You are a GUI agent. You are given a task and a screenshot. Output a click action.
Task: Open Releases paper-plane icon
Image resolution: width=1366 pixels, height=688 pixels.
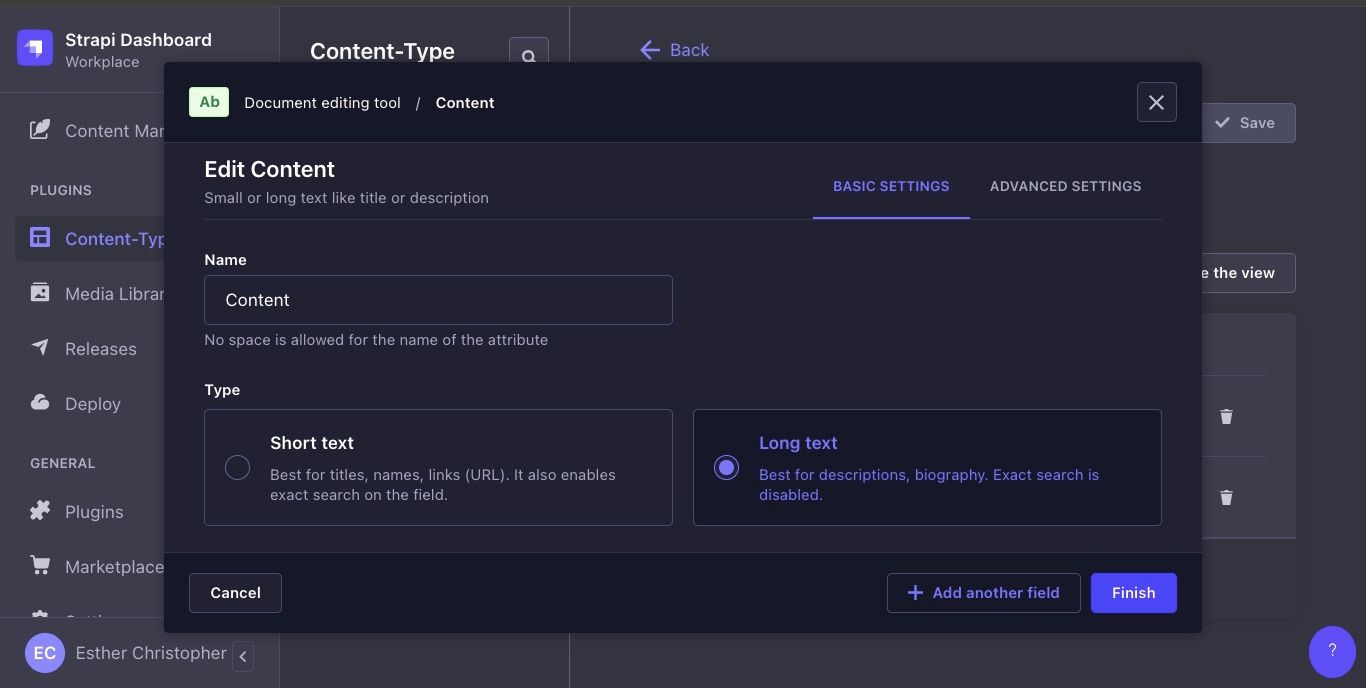point(40,348)
